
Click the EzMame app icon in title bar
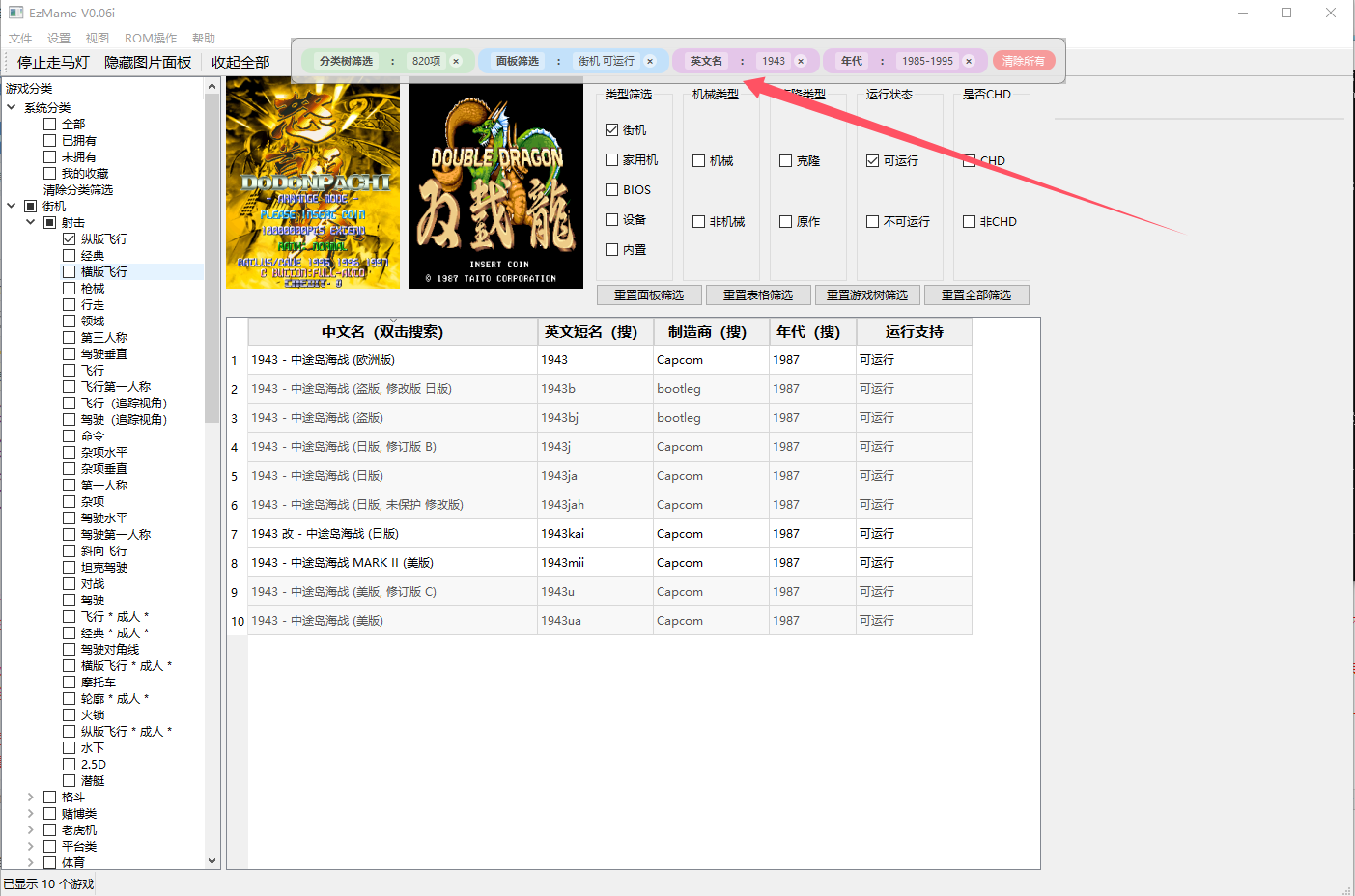(x=15, y=13)
